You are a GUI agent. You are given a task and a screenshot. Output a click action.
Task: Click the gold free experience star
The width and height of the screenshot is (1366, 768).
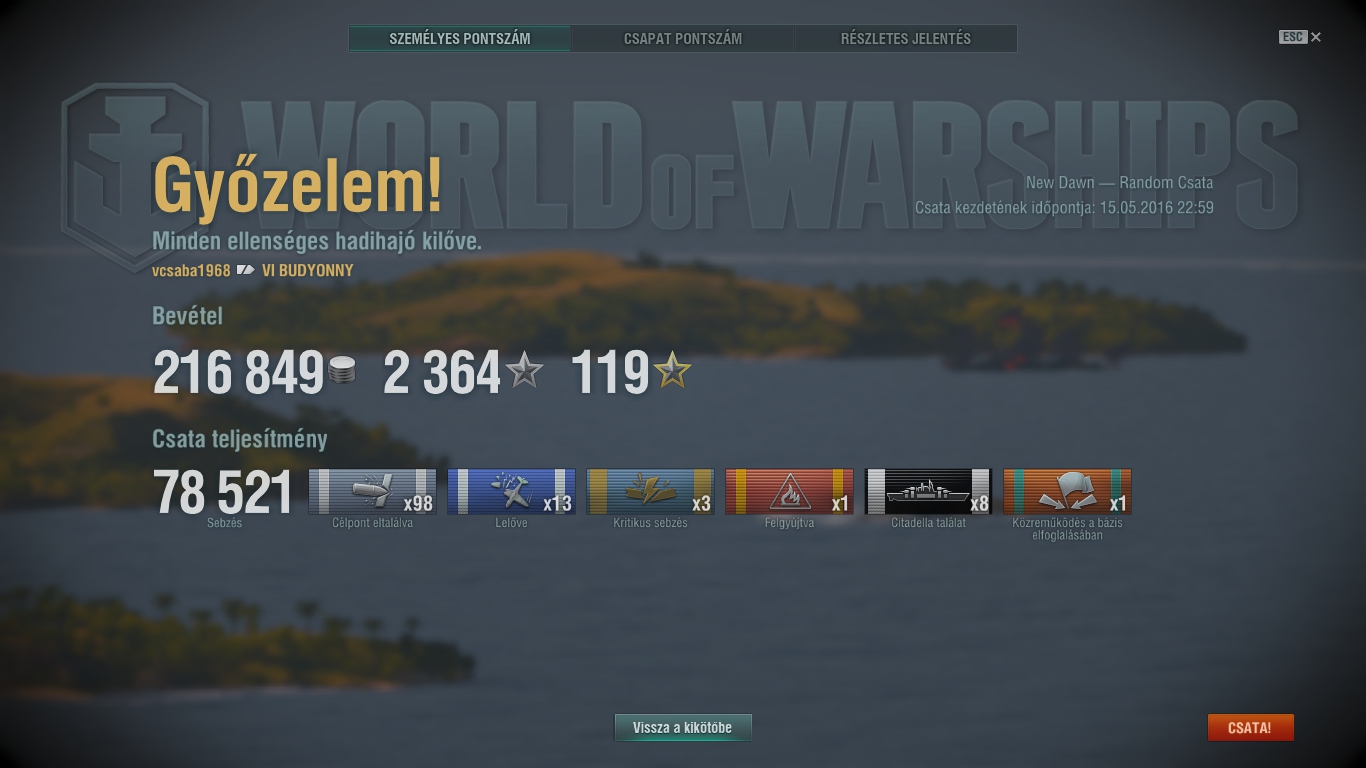click(672, 371)
